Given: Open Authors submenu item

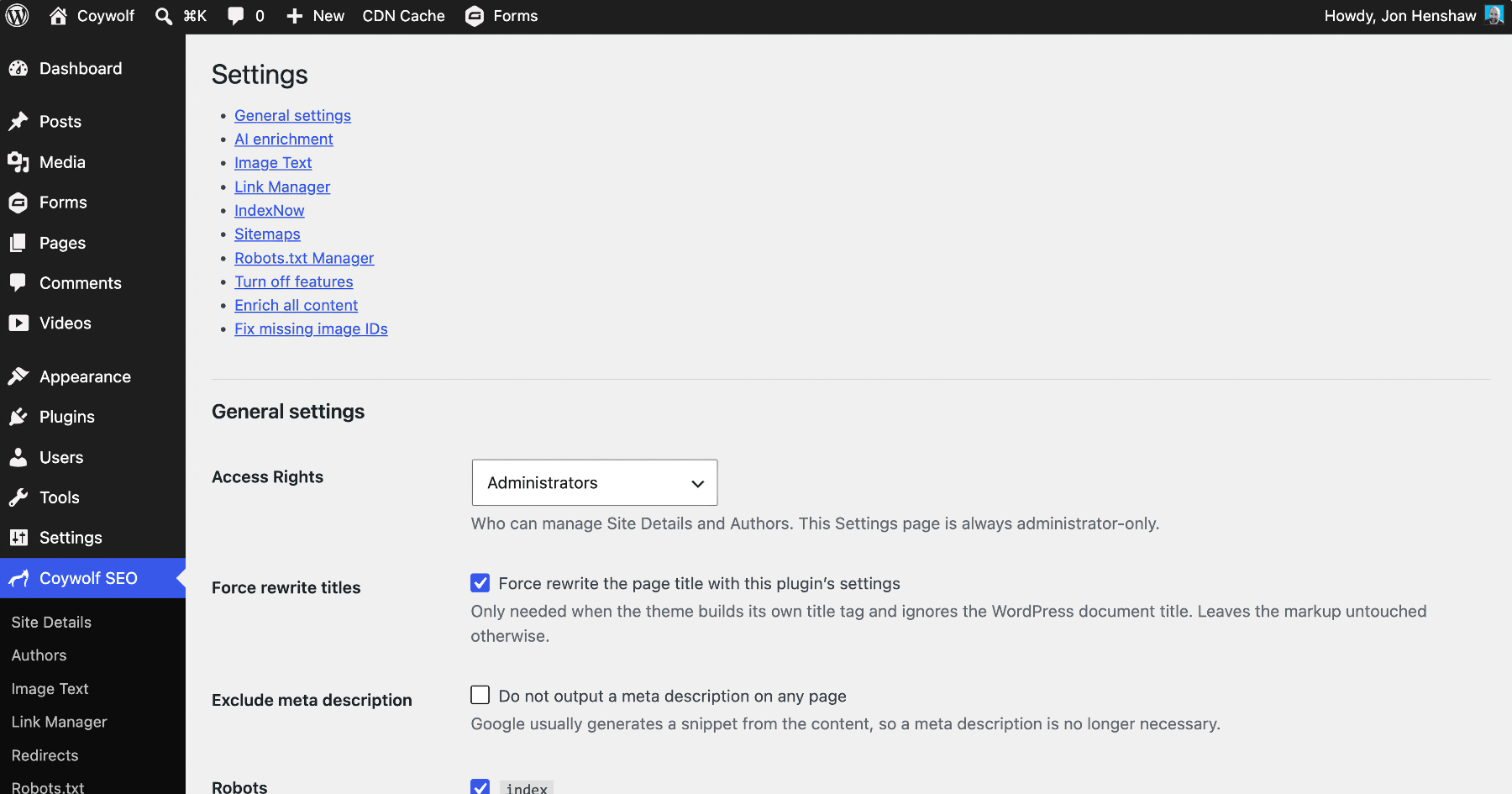Looking at the screenshot, I should click(39, 655).
